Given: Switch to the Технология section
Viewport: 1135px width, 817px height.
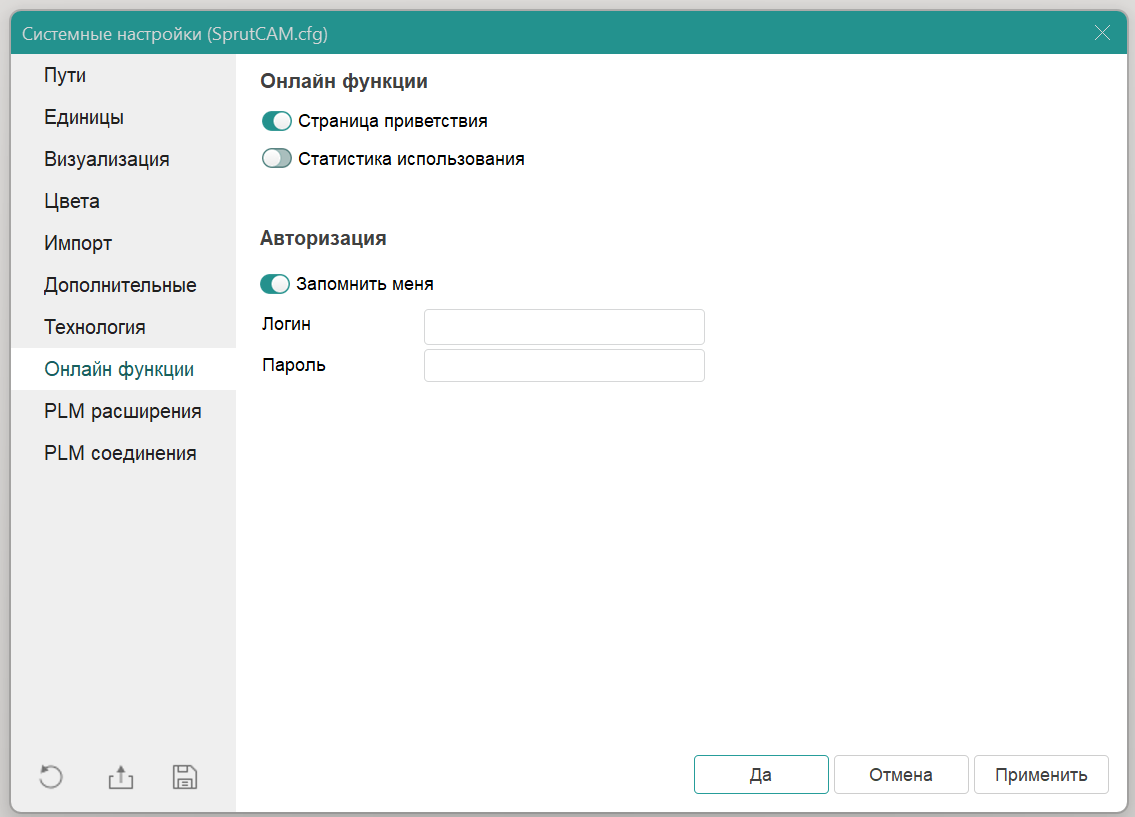Looking at the screenshot, I should (x=95, y=327).
